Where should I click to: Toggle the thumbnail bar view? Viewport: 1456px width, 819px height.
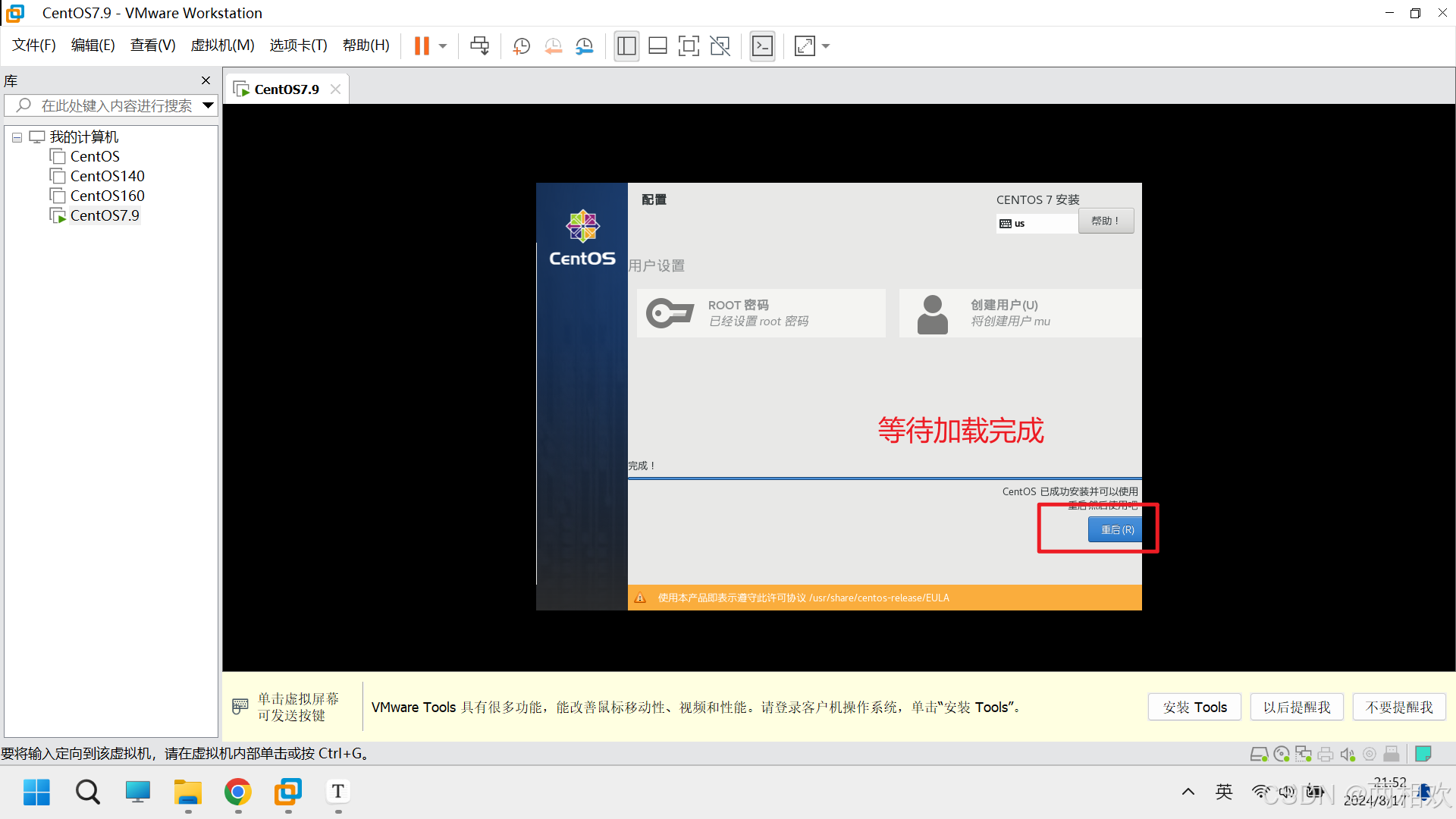(x=657, y=46)
